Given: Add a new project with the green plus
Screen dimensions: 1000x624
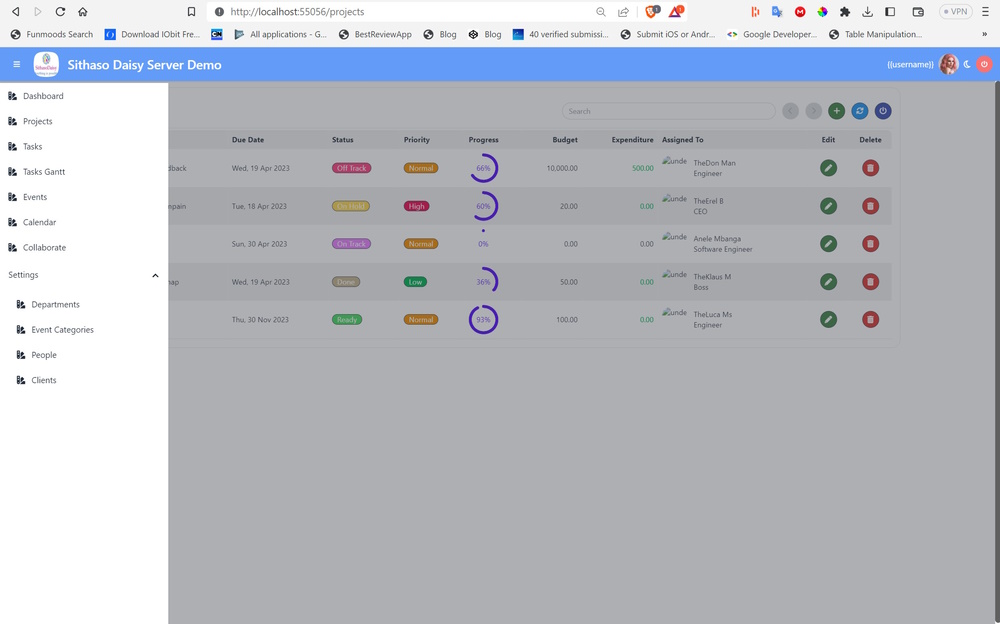Looking at the screenshot, I should (836, 111).
